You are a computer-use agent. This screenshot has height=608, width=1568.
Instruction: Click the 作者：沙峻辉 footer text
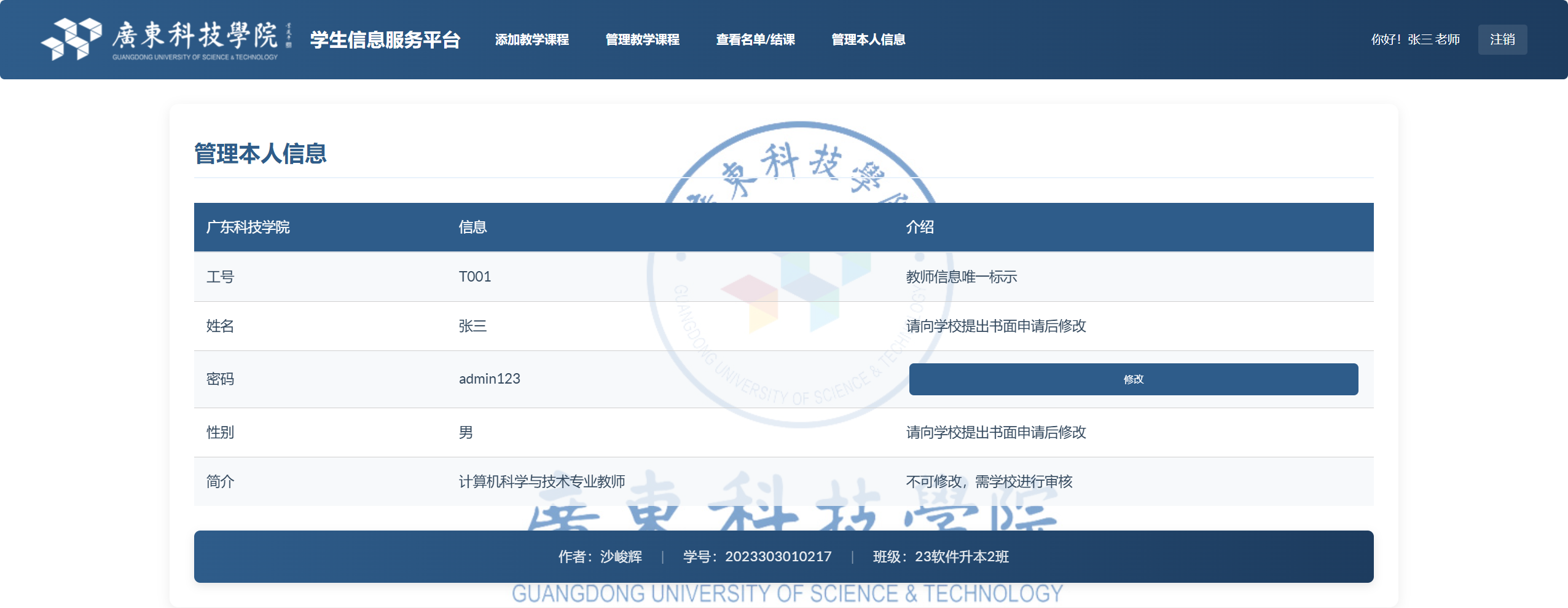coord(600,556)
